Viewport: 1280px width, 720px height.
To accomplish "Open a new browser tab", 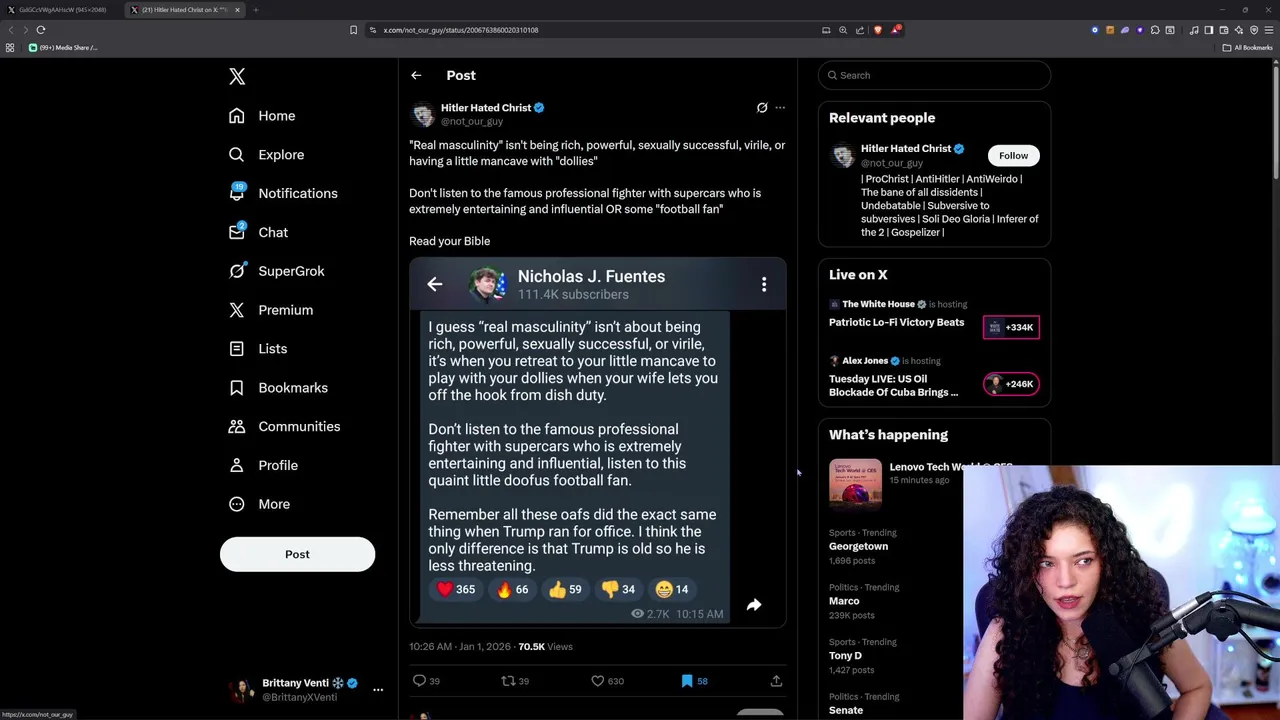I will coord(255,10).
